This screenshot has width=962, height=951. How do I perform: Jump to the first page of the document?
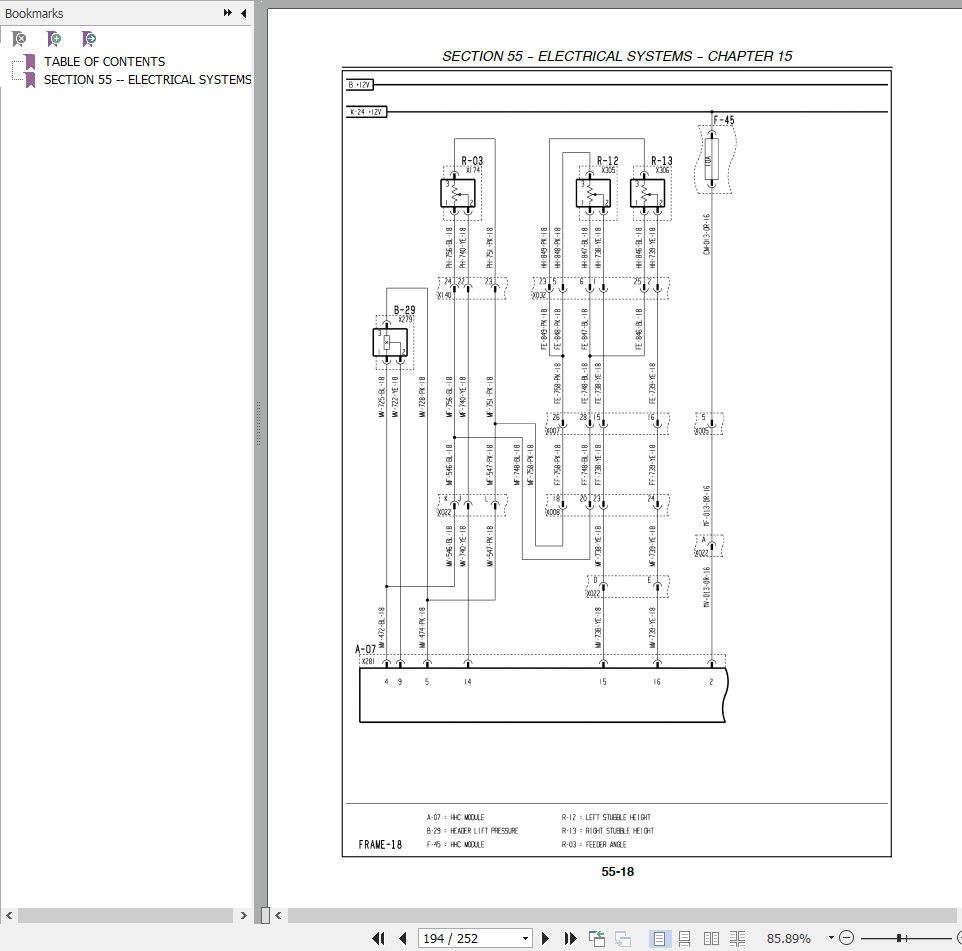(x=378, y=938)
